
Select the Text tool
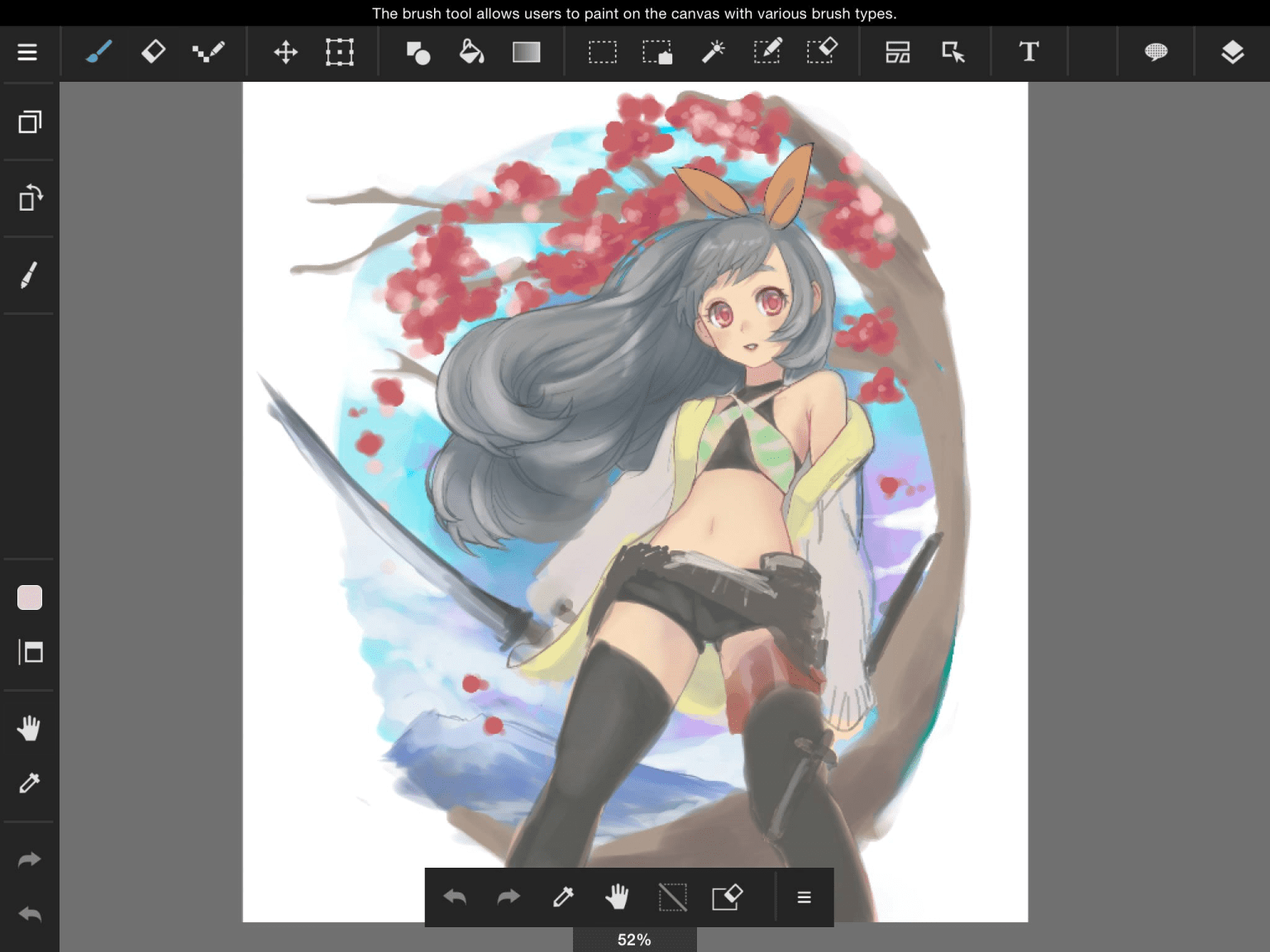click(x=1029, y=52)
